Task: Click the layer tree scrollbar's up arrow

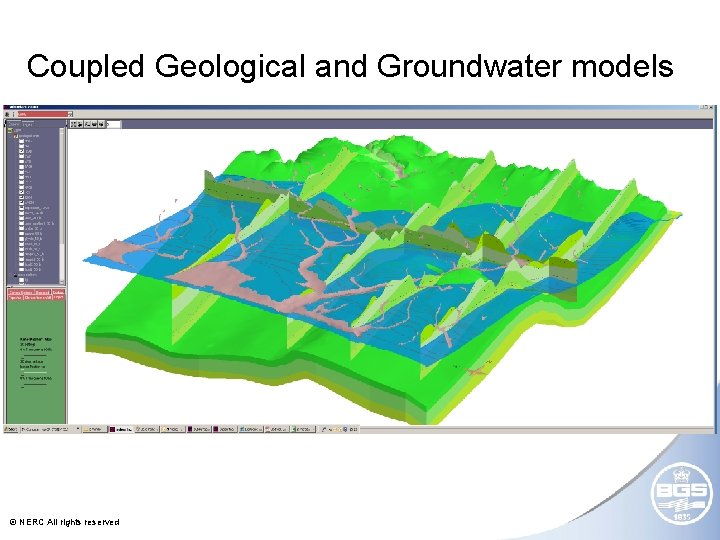Action: coord(62,130)
